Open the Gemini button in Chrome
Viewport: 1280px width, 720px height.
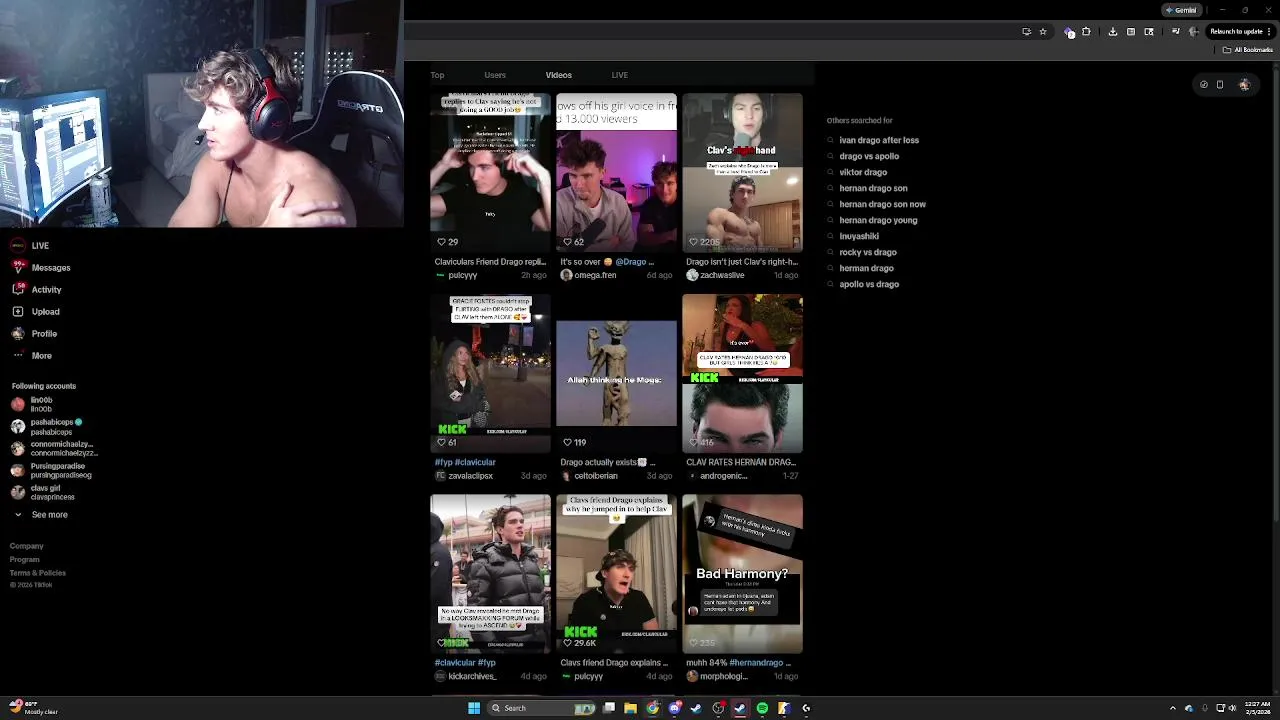point(1181,10)
